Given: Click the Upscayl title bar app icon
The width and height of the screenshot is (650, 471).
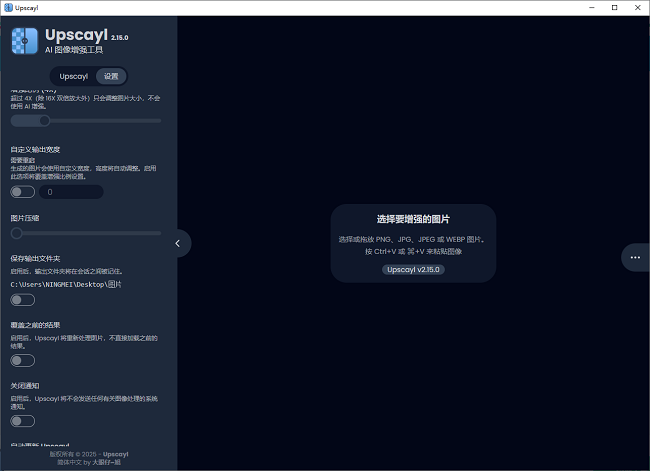Looking at the screenshot, I should click(8, 8).
